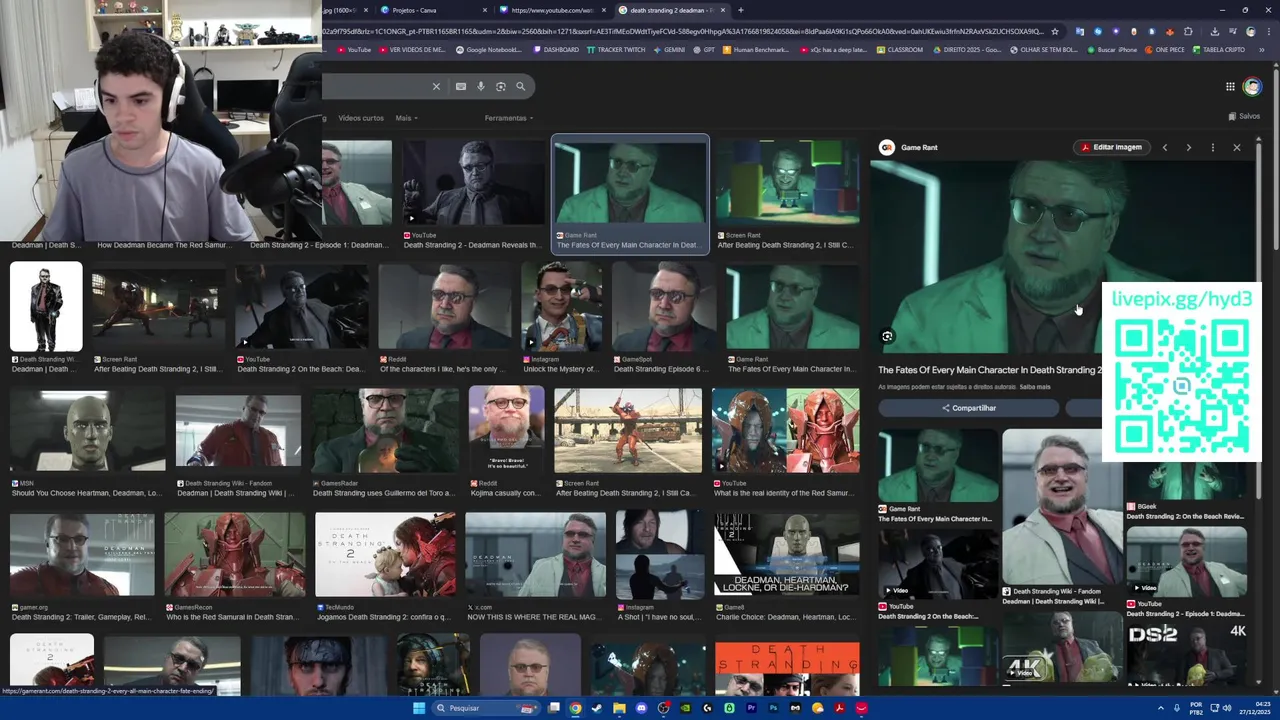
Task: Open the on-screen keyboard input tool
Action: 460,87
